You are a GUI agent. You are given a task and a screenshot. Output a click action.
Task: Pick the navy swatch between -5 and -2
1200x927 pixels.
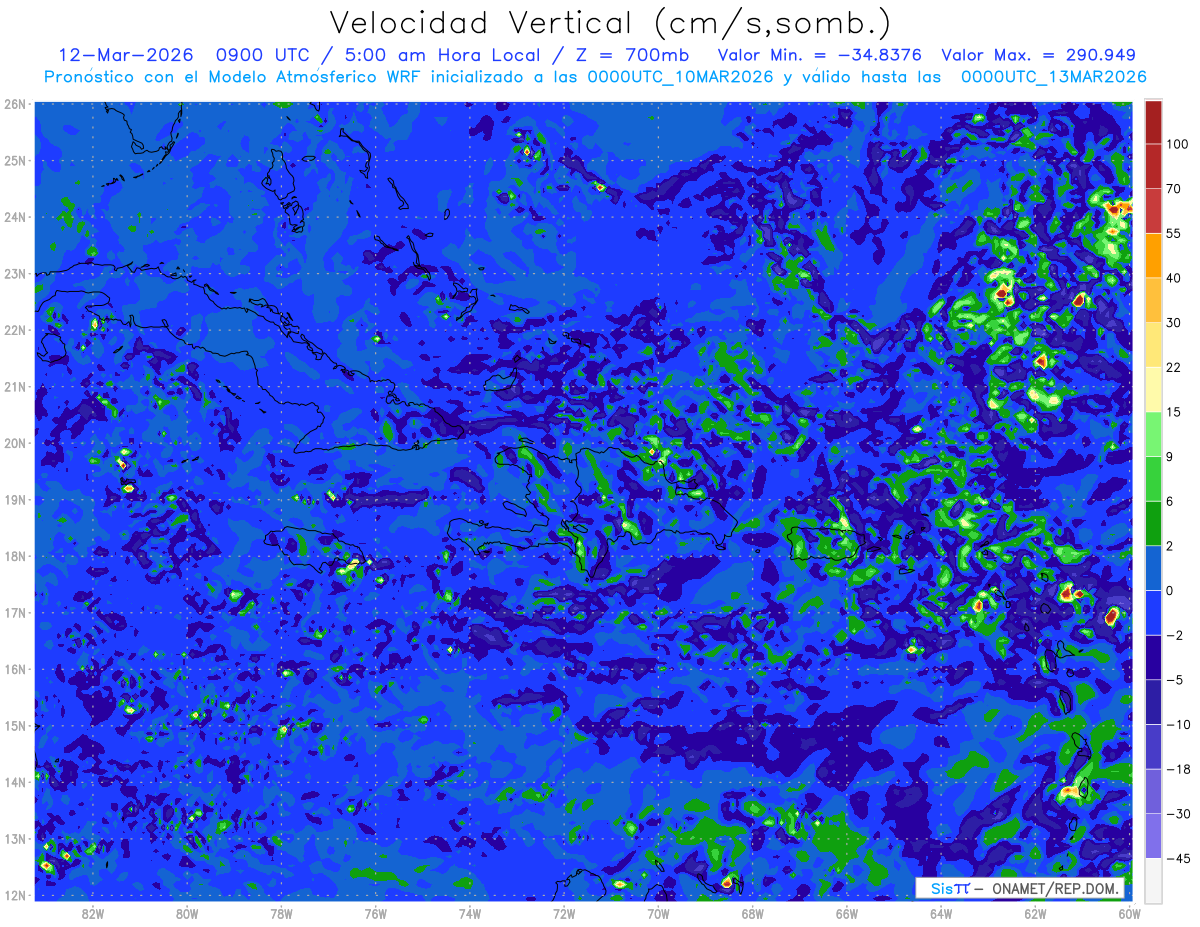pos(1153,658)
